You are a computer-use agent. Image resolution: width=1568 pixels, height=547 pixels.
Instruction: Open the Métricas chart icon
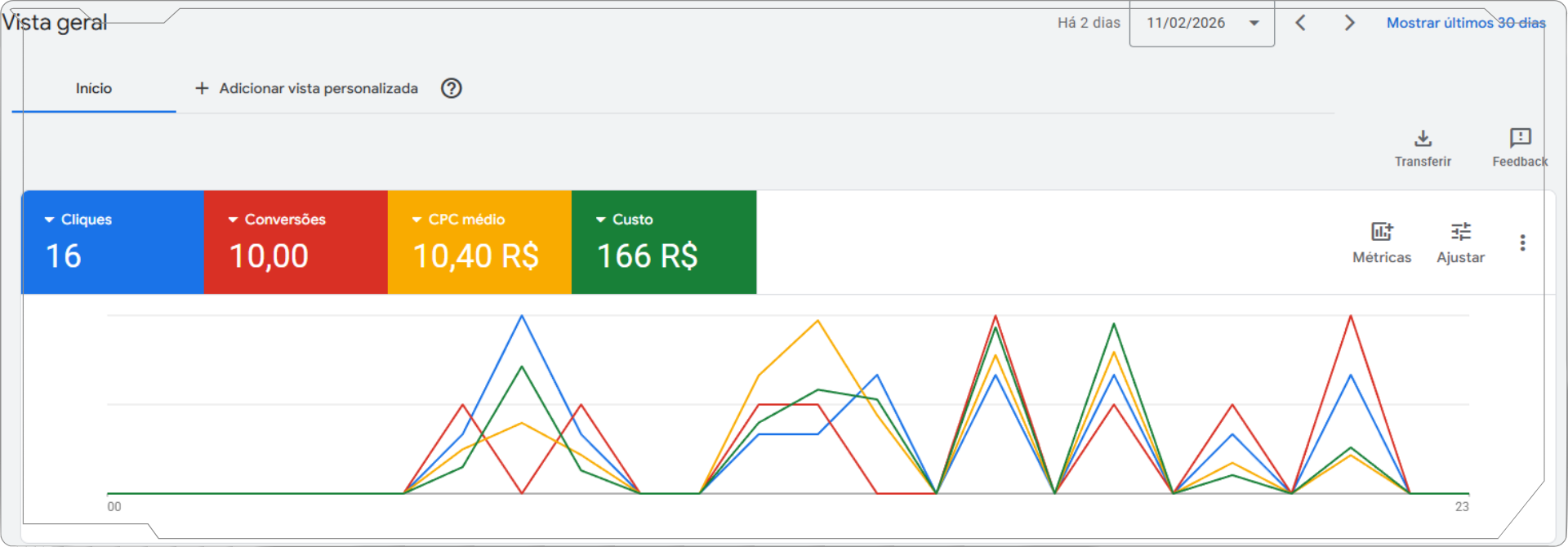tap(1382, 232)
